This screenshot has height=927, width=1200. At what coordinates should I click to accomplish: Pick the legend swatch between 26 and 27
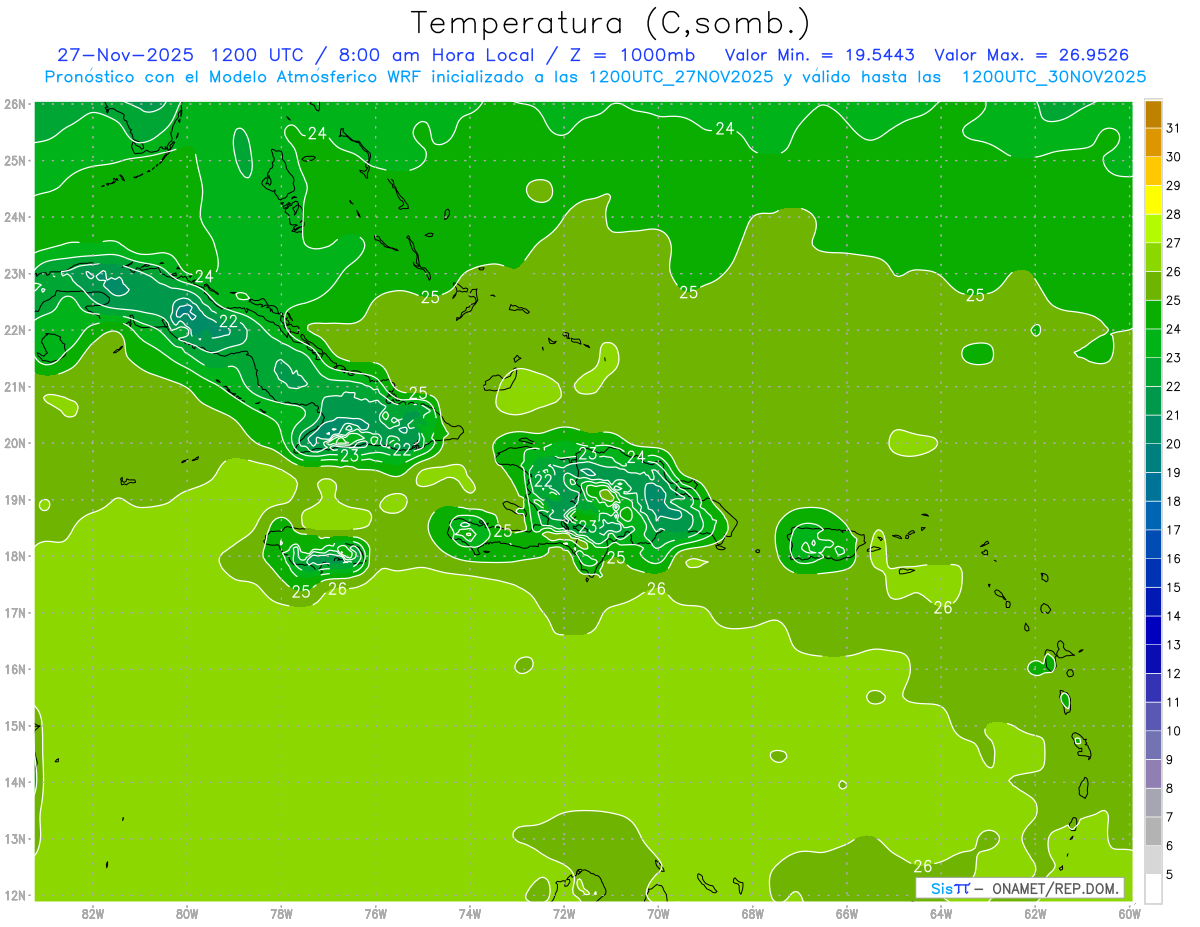coord(1153,257)
